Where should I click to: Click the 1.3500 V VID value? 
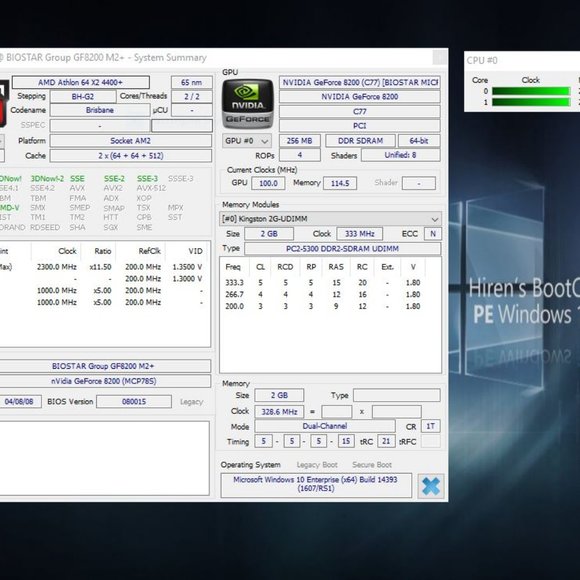187,267
